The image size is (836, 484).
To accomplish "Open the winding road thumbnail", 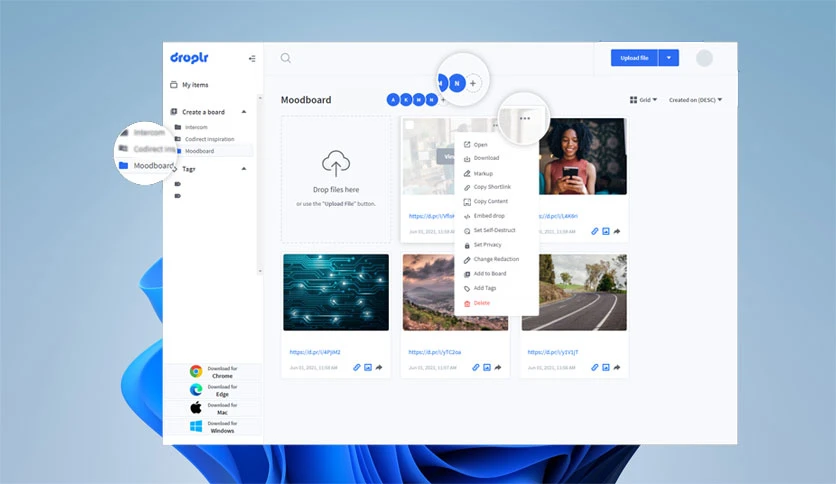I will (x=574, y=292).
